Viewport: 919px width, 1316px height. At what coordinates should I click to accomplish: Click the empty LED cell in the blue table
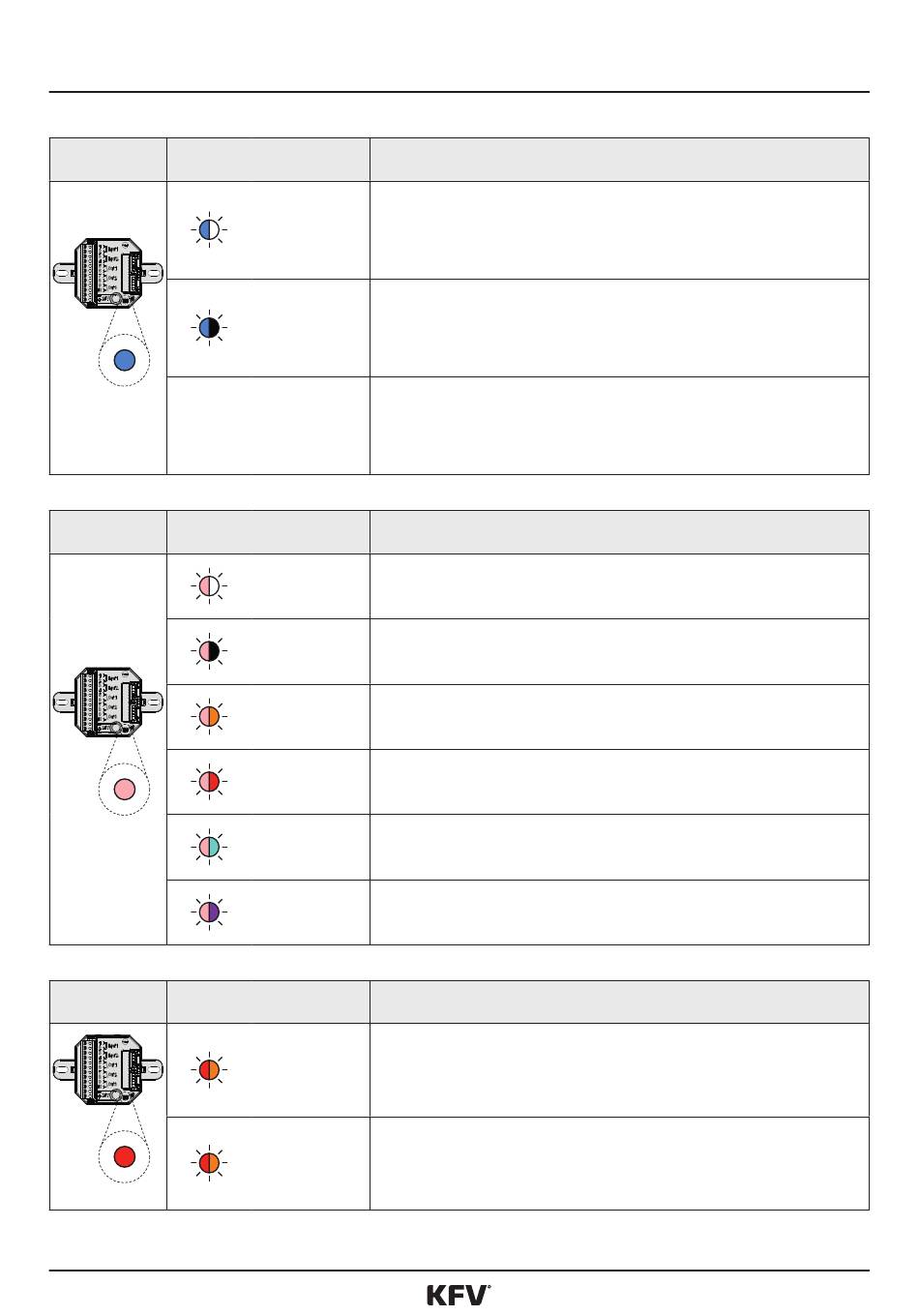tap(268, 426)
